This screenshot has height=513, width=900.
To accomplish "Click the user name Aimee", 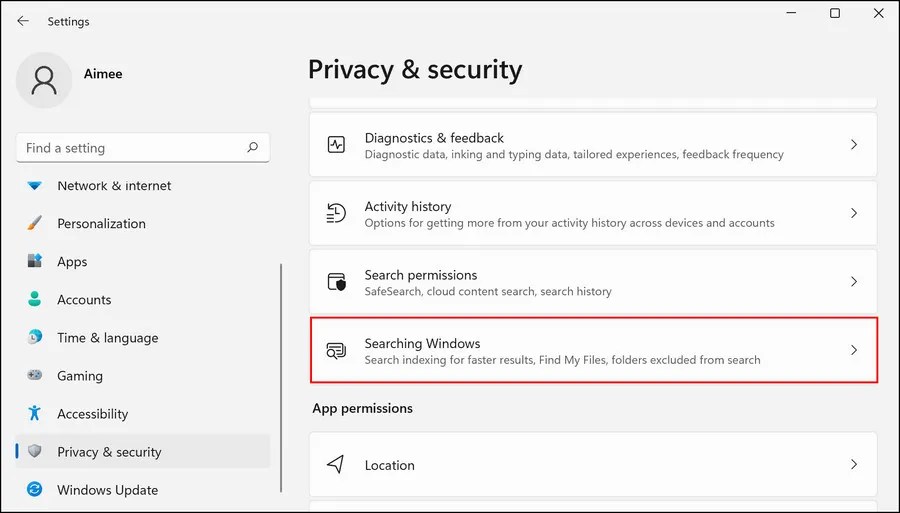I will [103, 73].
